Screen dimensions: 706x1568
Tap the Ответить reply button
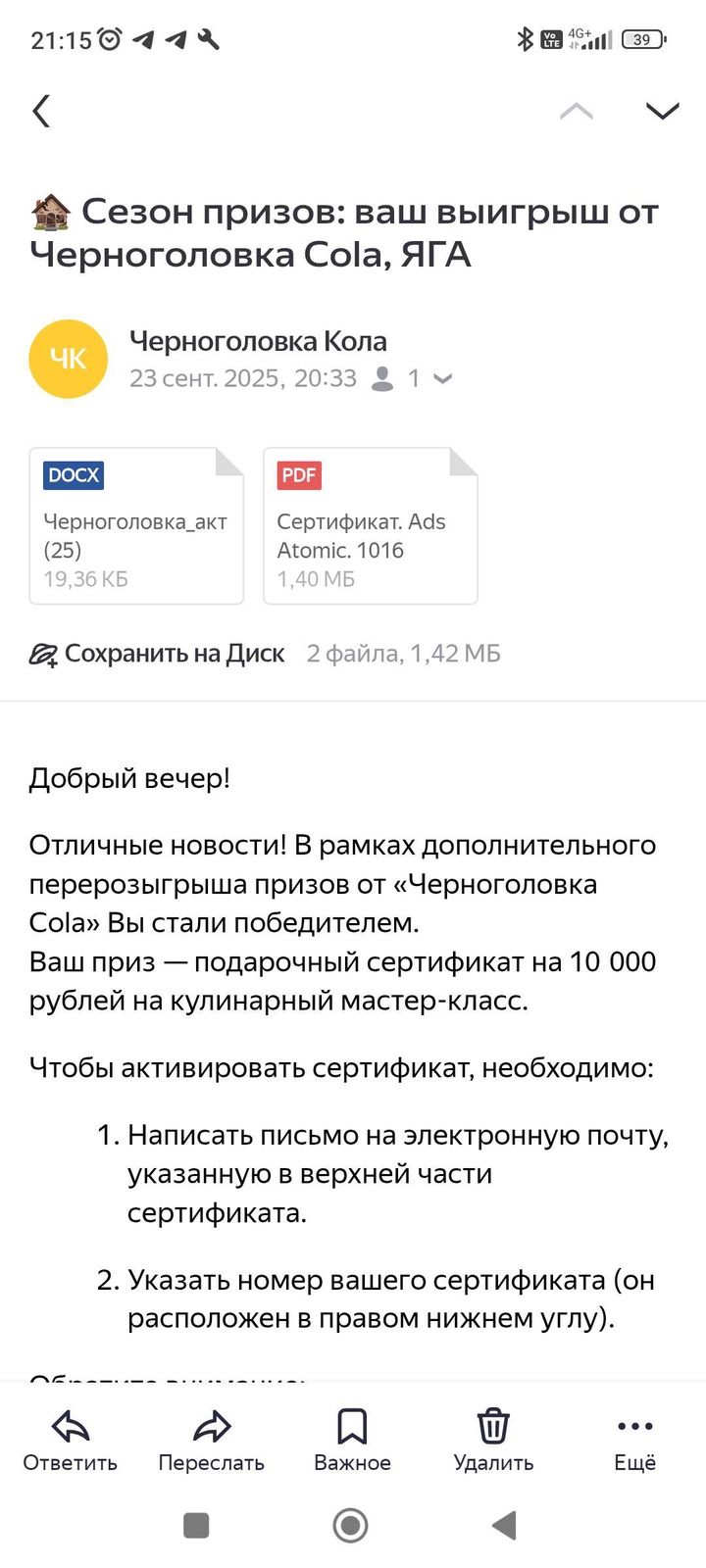point(71,1441)
